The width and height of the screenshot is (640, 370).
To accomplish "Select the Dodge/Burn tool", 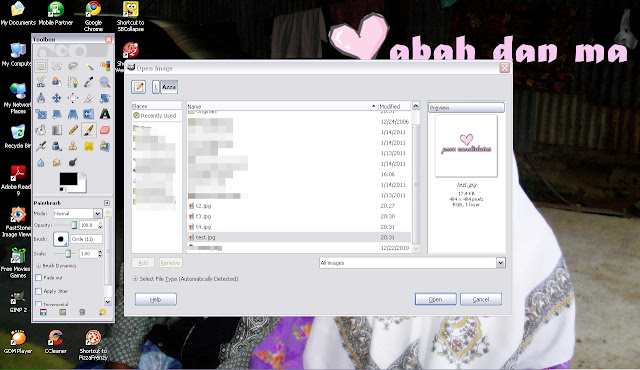I will click(x=73, y=162).
